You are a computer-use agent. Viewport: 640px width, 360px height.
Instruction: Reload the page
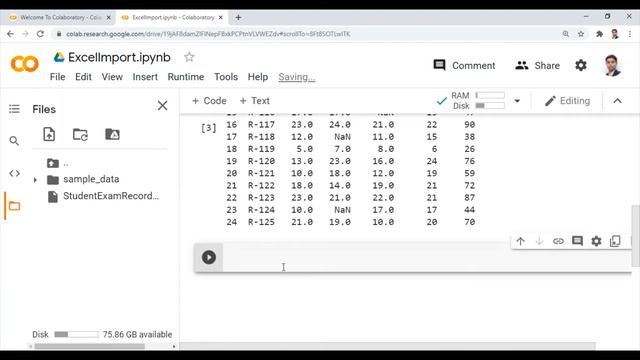(x=40, y=34)
